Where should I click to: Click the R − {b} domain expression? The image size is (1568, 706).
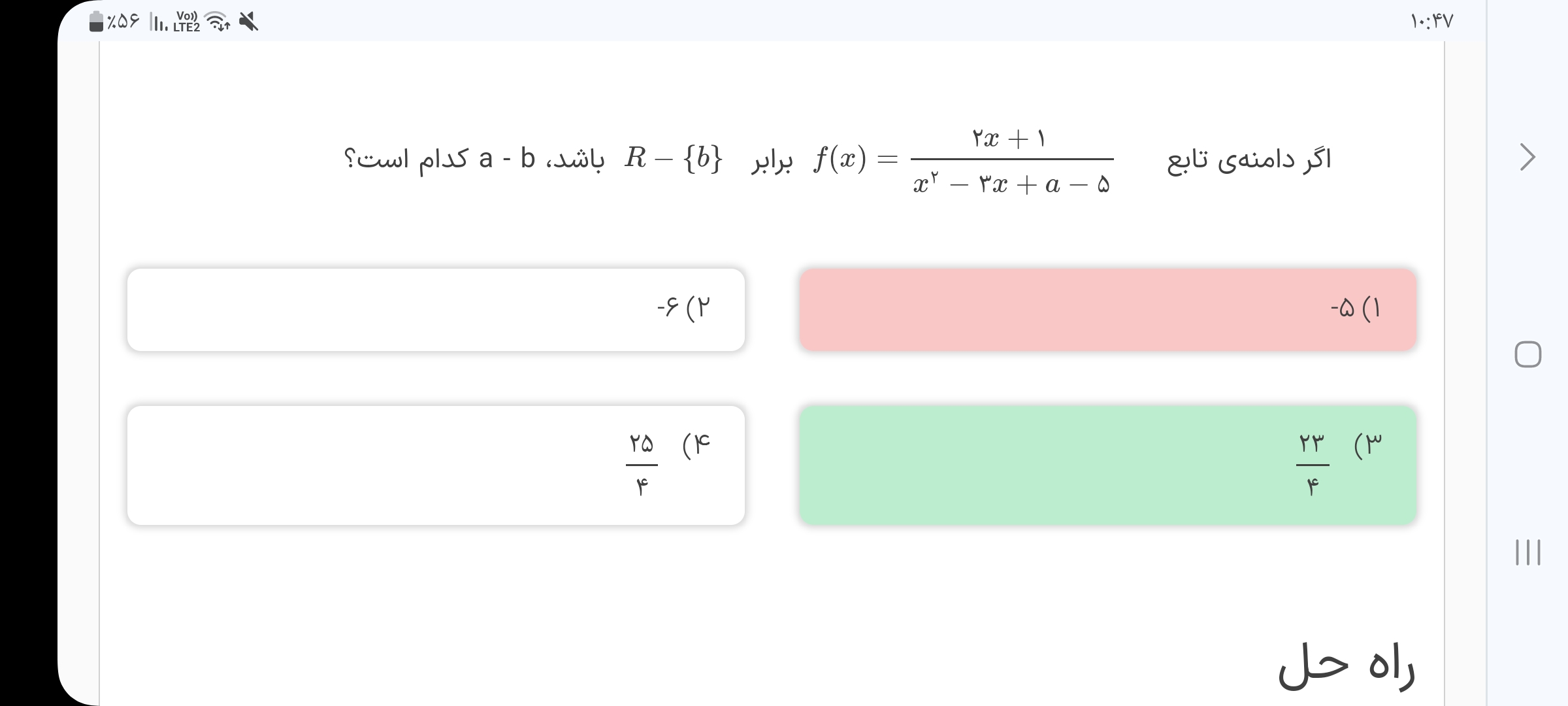673,158
